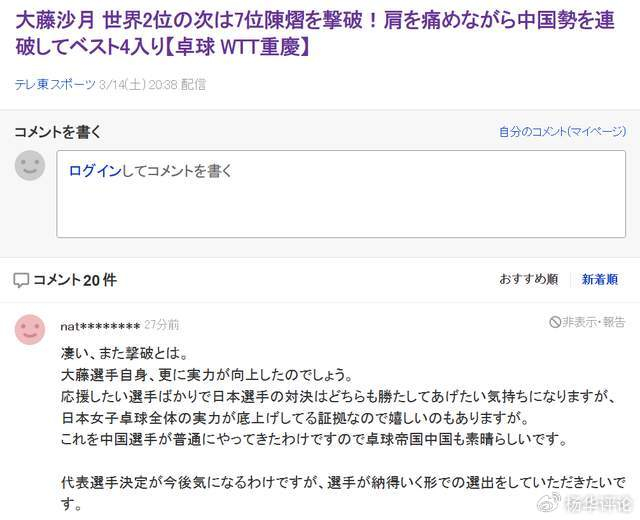Click the 27分前 comment timestamp
Viewport: 640px width, 520px height.
click(162, 326)
